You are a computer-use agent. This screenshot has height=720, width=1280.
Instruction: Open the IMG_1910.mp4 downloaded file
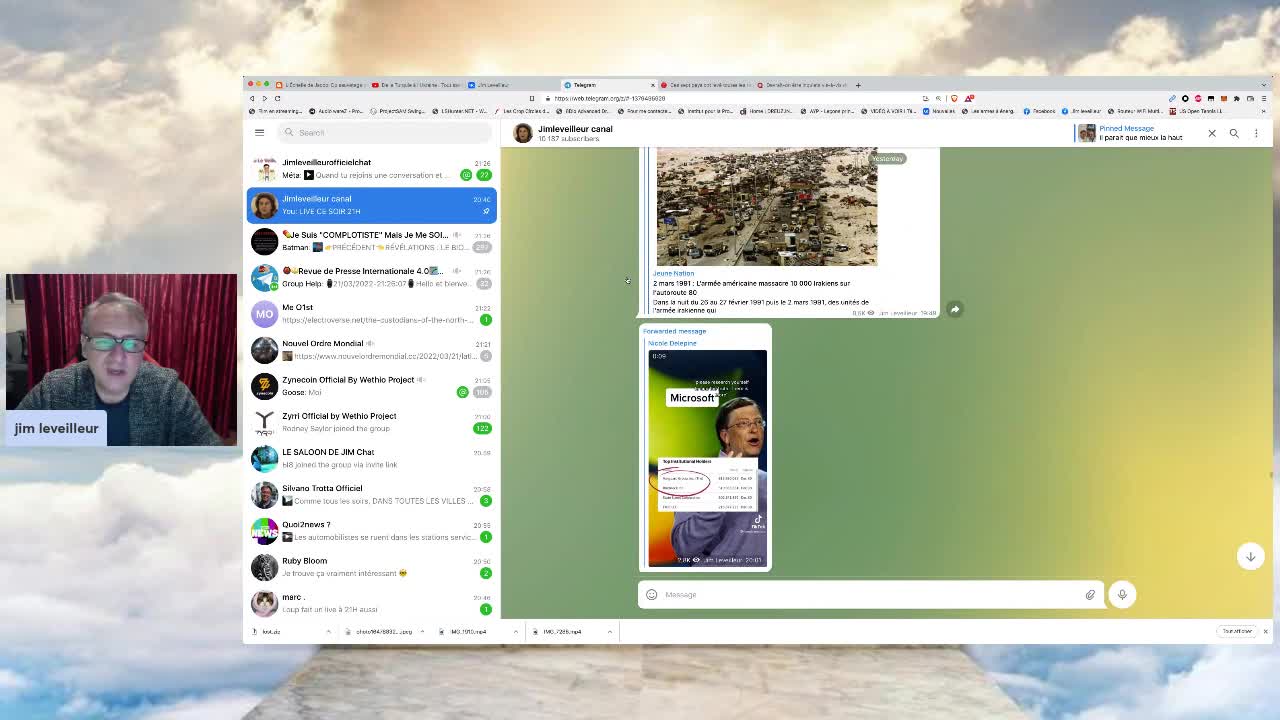(468, 632)
